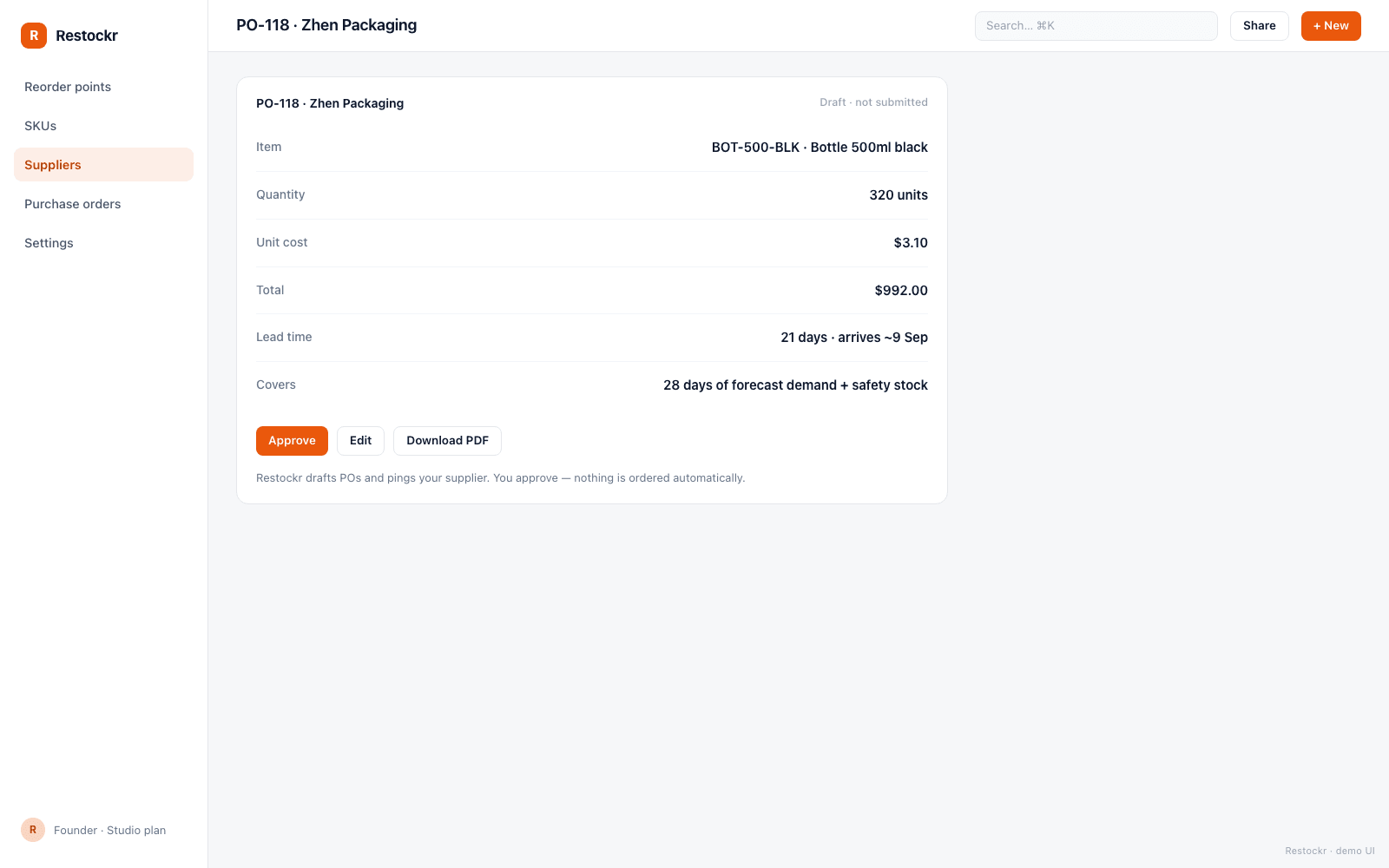
Task: Open Reorder points in sidebar
Action: (103, 87)
